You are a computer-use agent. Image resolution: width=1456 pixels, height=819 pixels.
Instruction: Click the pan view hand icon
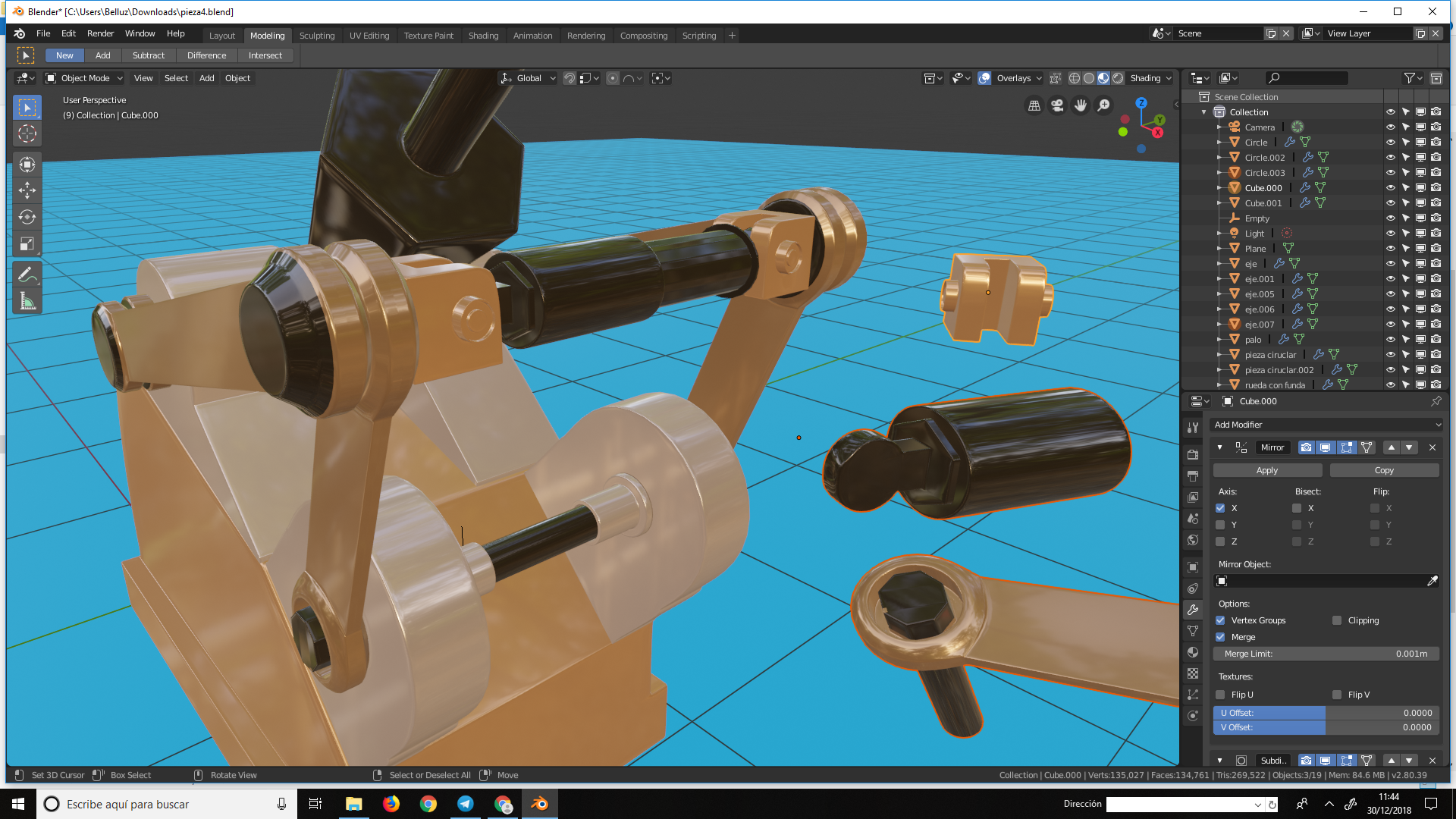coord(1081,105)
